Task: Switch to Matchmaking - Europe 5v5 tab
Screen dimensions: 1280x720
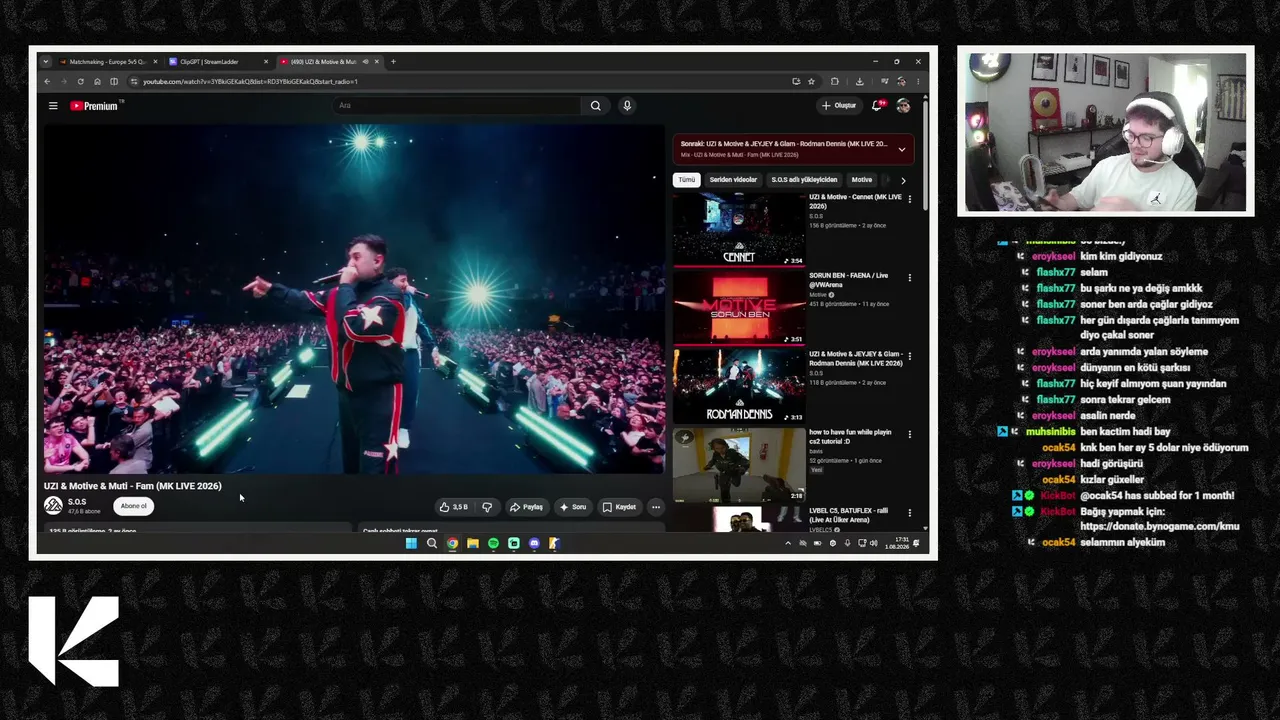Action: coord(108,62)
